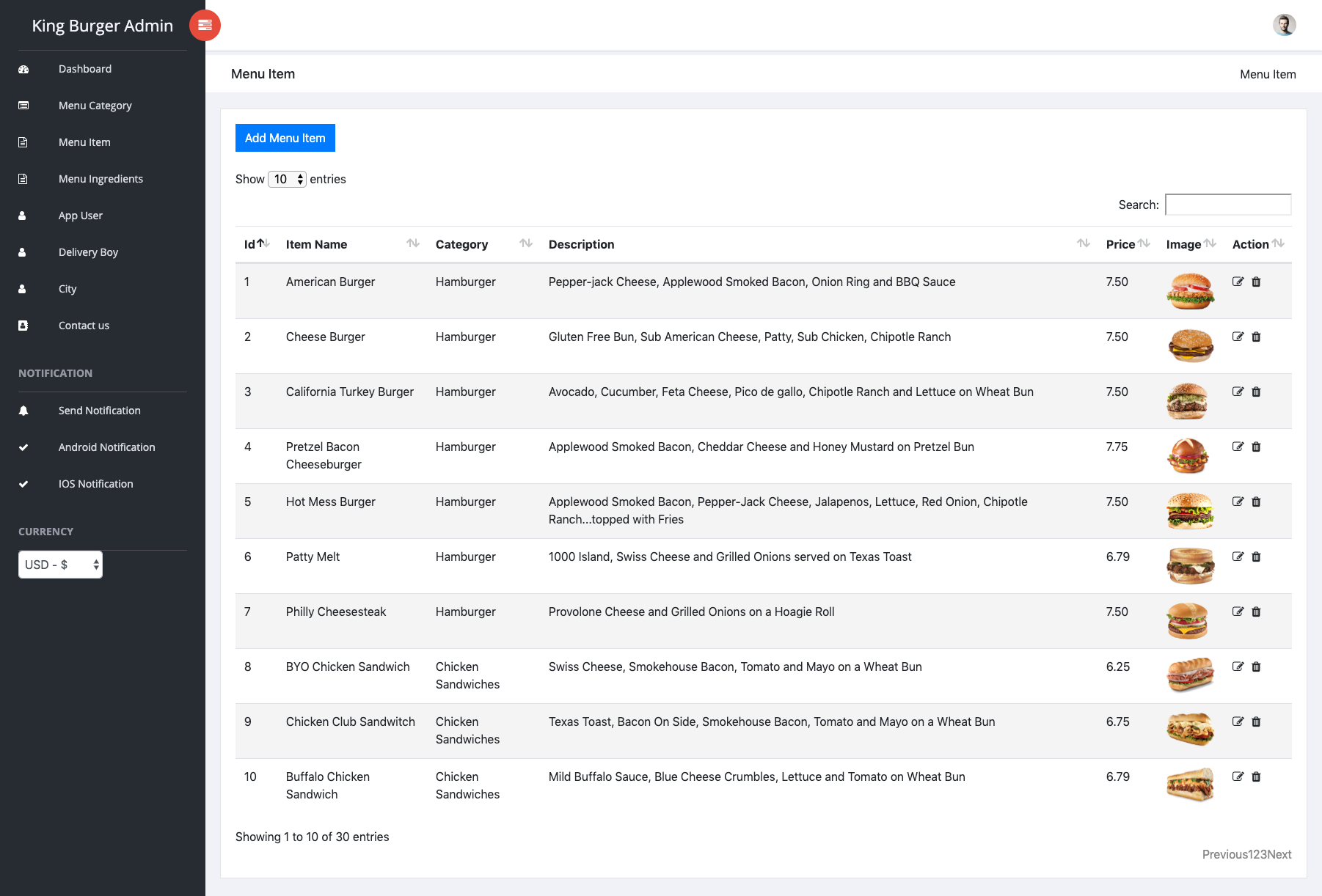
Task: Edit the American Burger row
Action: 1238,282
